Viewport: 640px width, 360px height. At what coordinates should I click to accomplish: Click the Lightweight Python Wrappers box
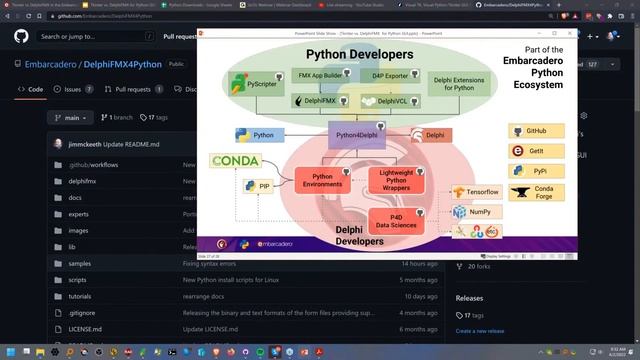coord(396,180)
